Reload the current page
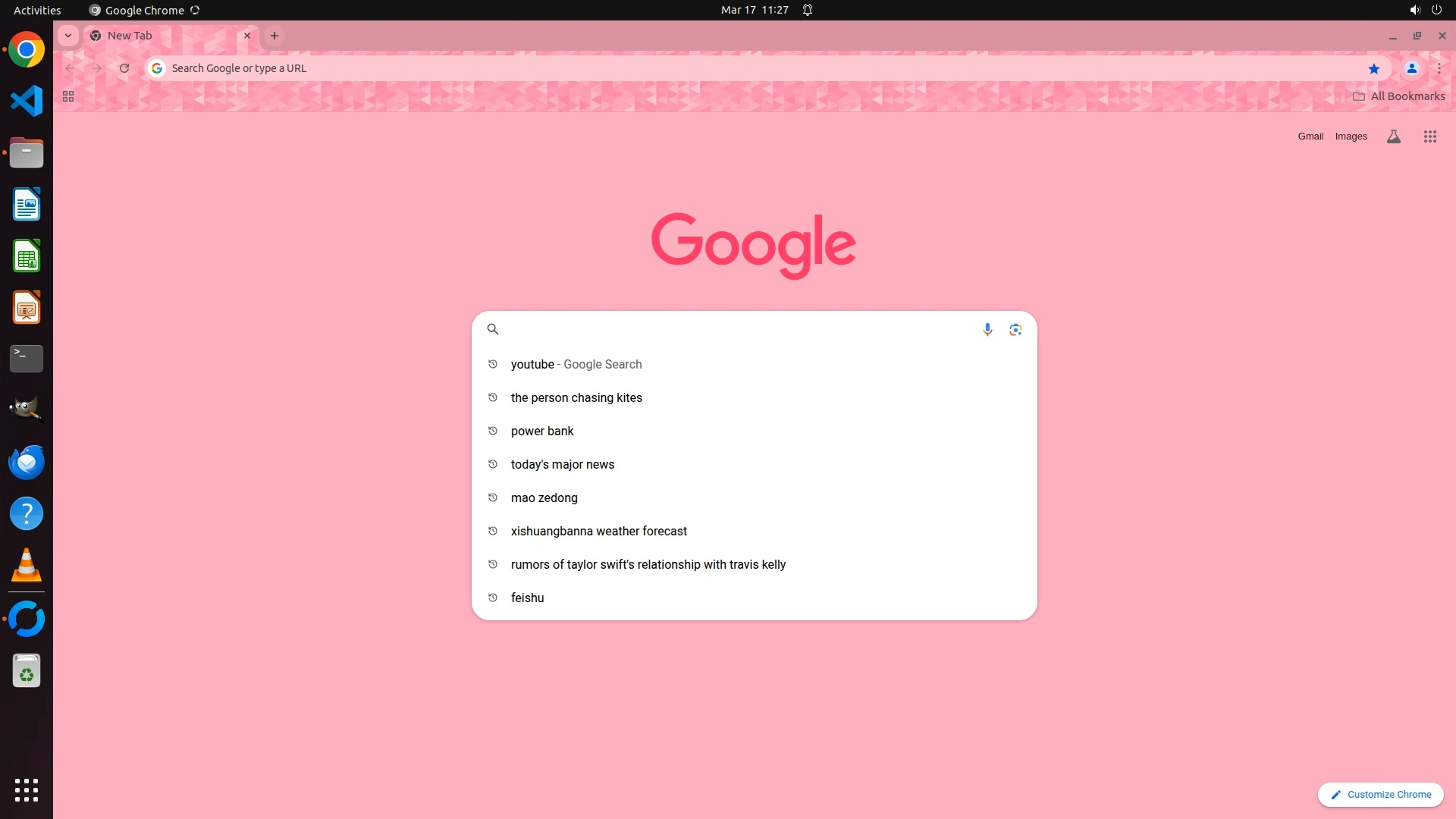This screenshot has width=1456, height=819. (x=124, y=68)
